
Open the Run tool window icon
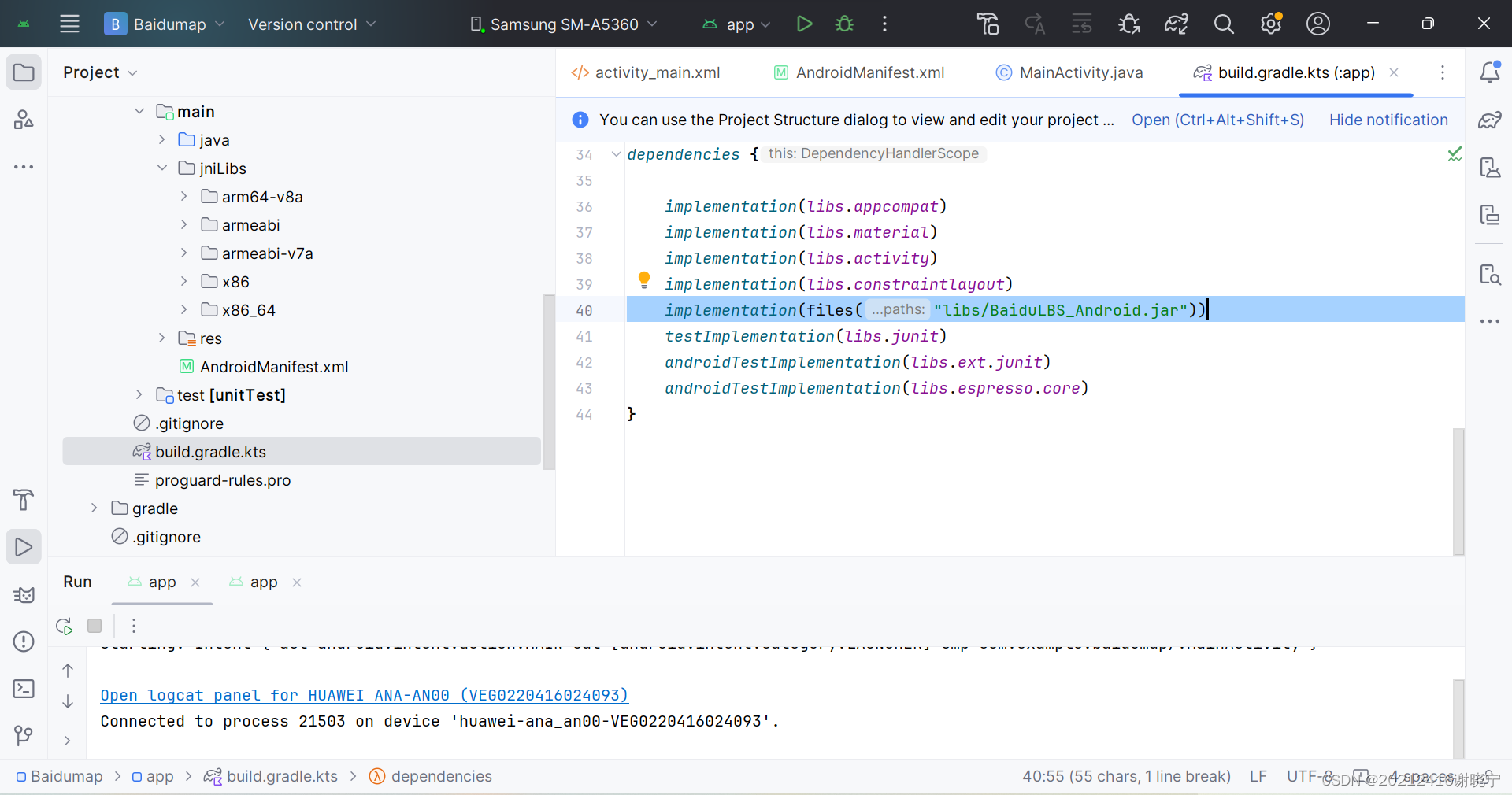click(x=24, y=546)
